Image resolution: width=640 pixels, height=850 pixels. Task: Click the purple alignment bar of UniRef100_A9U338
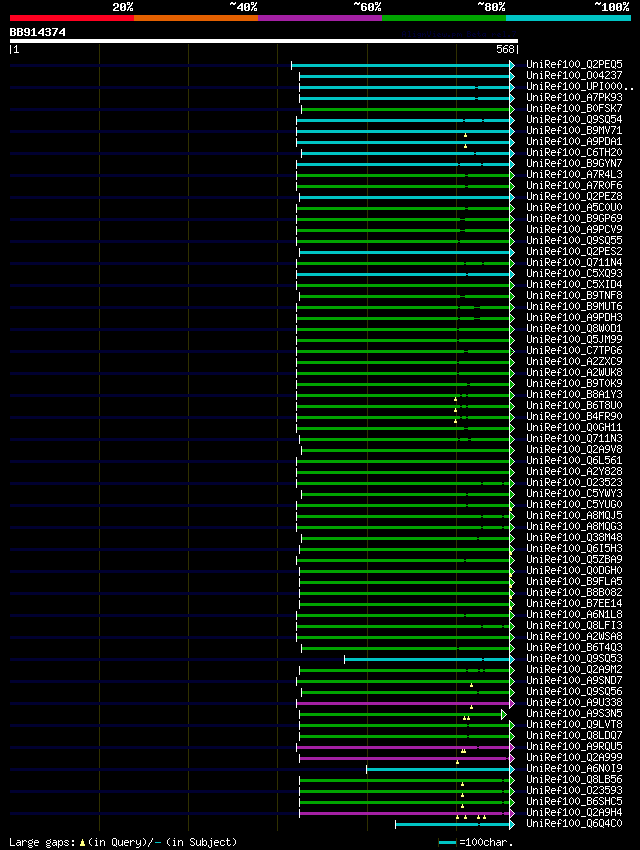pyautogui.click(x=403, y=704)
